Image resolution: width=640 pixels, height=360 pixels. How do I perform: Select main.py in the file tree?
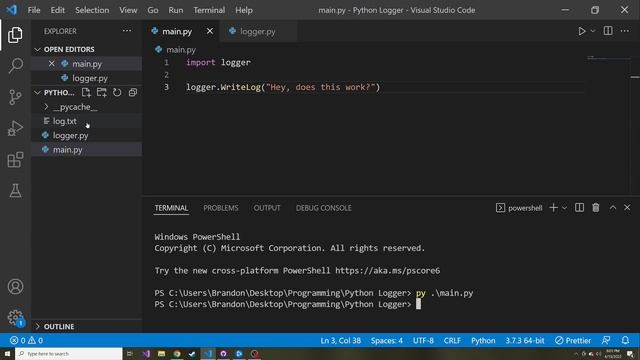87,150
